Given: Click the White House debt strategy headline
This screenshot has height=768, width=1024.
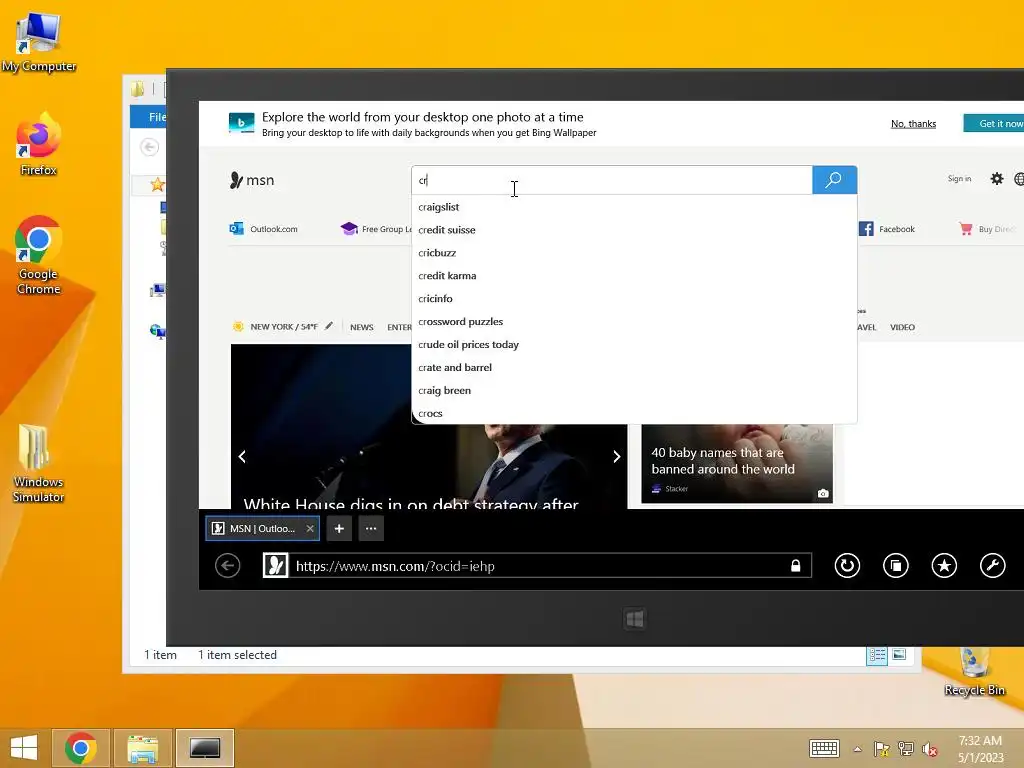Looking at the screenshot, I should click(411, 504).
